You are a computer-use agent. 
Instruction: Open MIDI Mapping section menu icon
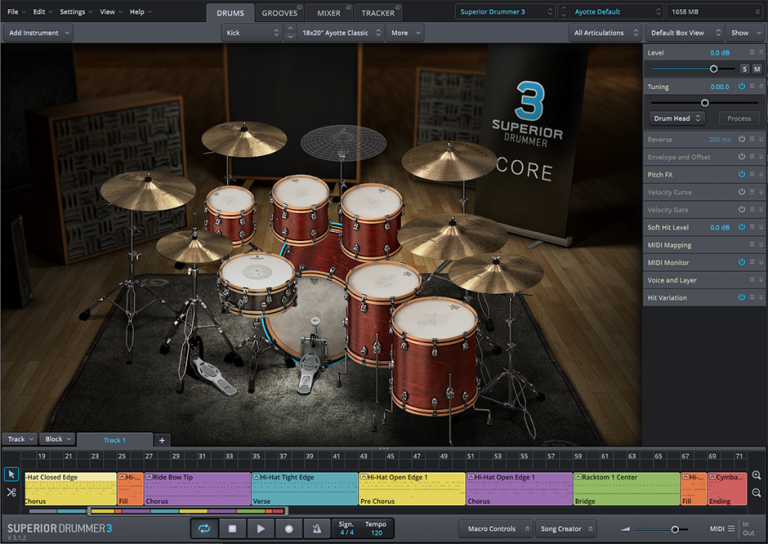point(752,244)
